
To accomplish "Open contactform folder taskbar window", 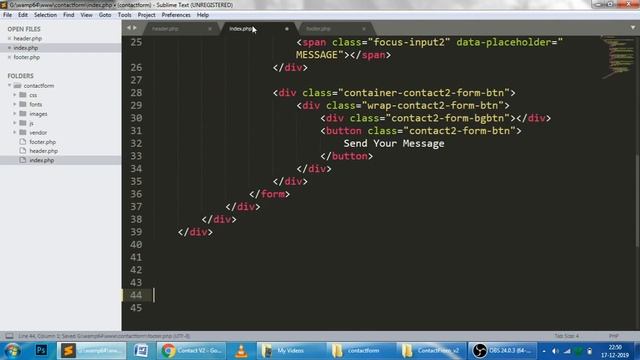I will tap(361, 351).
